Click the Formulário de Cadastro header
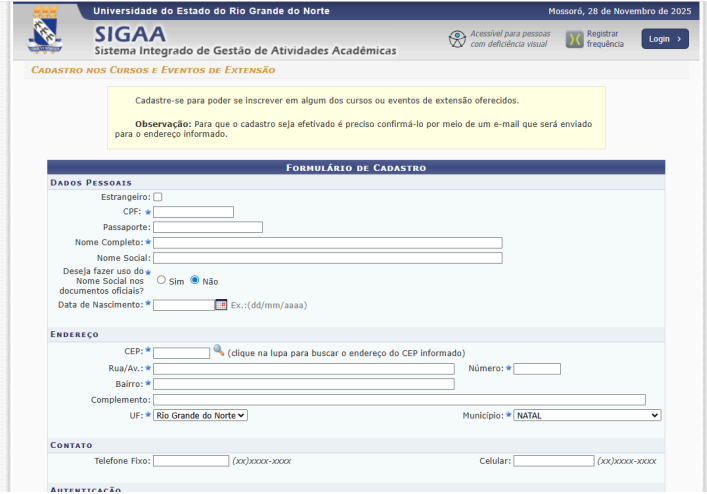 [356, 168]
